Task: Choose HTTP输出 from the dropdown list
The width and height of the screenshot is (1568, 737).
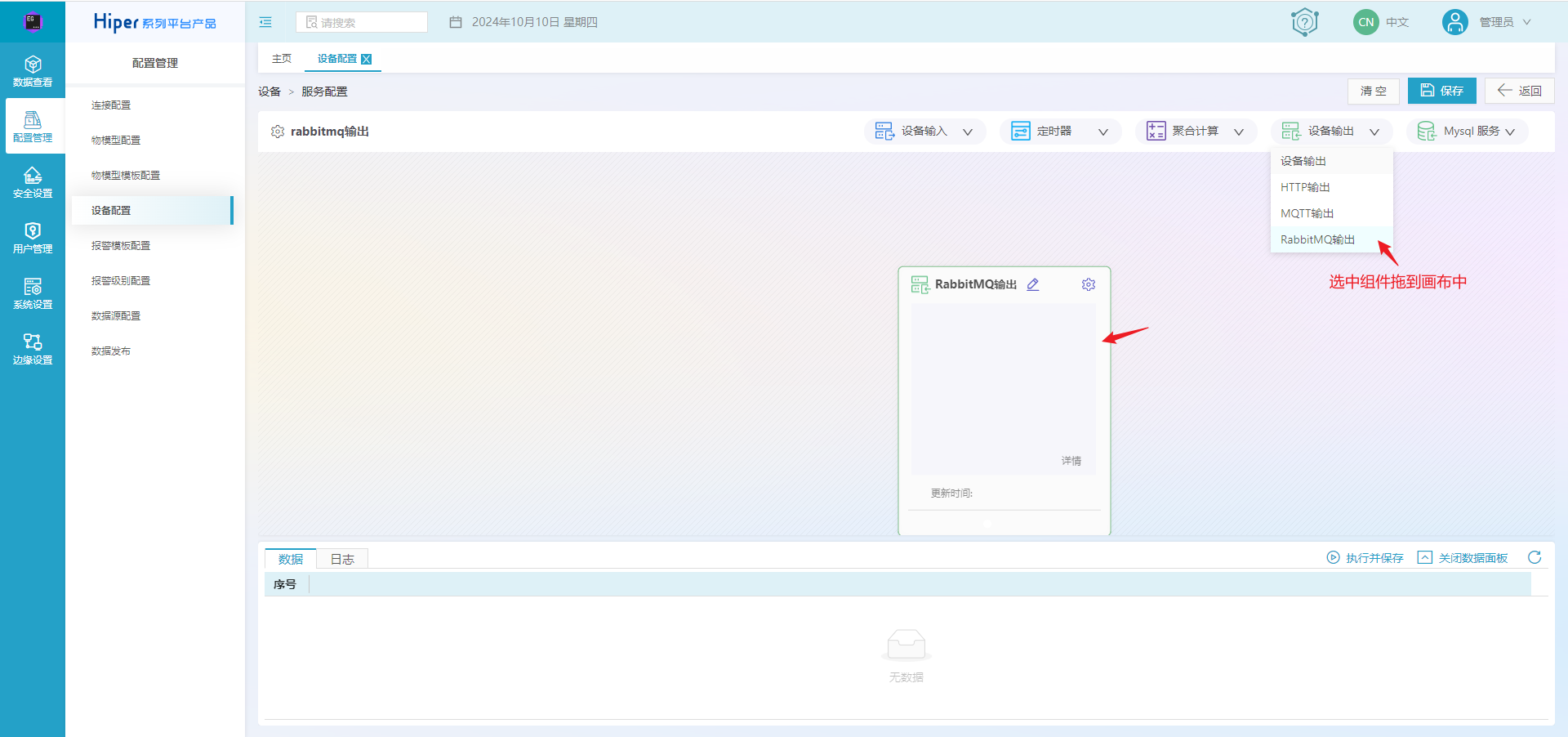Action: pos(1331,187)
